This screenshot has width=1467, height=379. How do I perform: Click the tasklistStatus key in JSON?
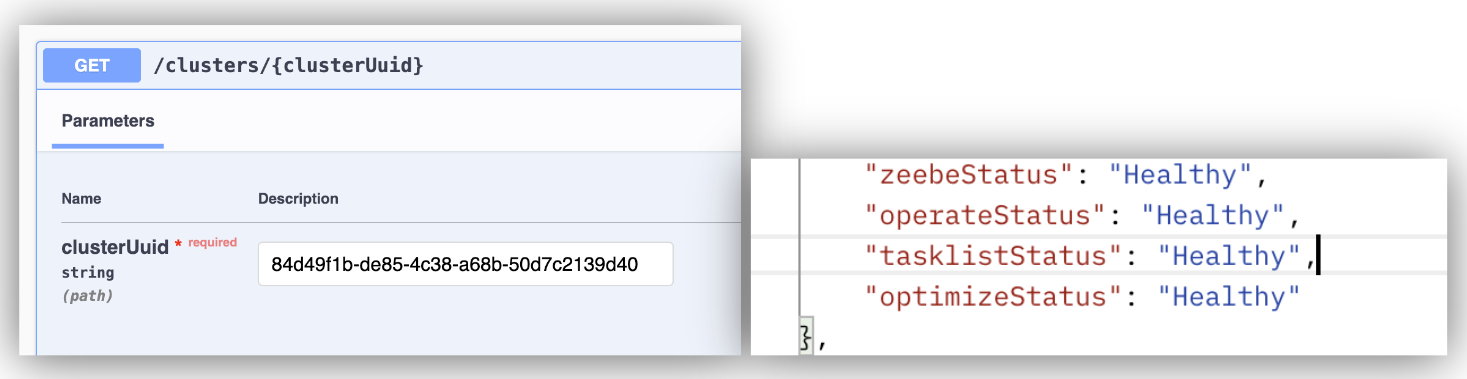986,256
